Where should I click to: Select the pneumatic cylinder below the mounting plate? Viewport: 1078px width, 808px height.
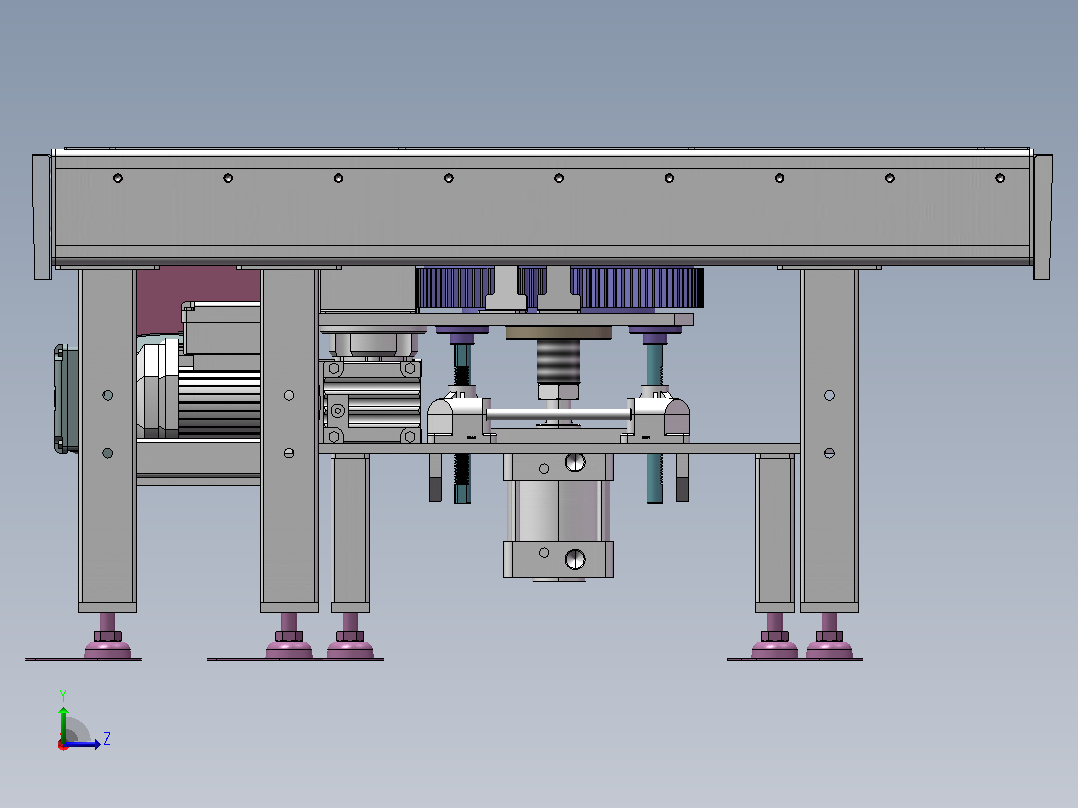[558, 517]
